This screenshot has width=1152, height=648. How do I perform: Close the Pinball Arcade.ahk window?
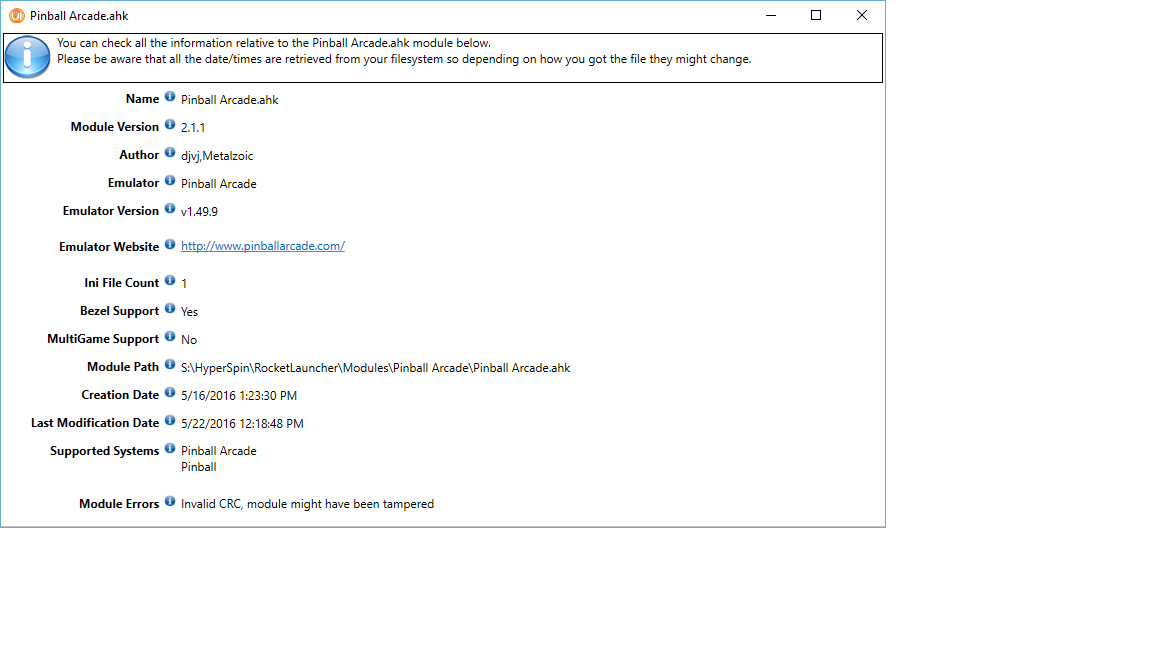pos(861,15)
